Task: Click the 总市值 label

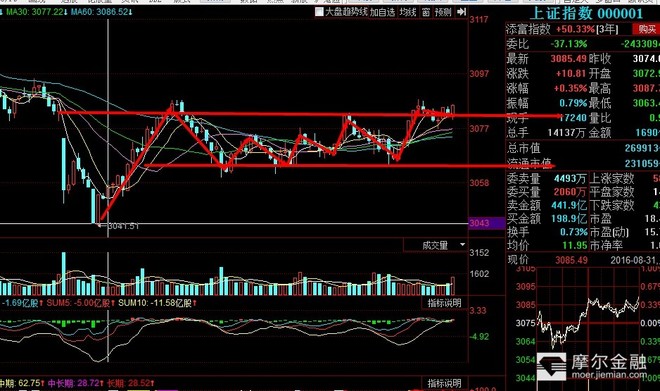Action: tap(523, 148)
